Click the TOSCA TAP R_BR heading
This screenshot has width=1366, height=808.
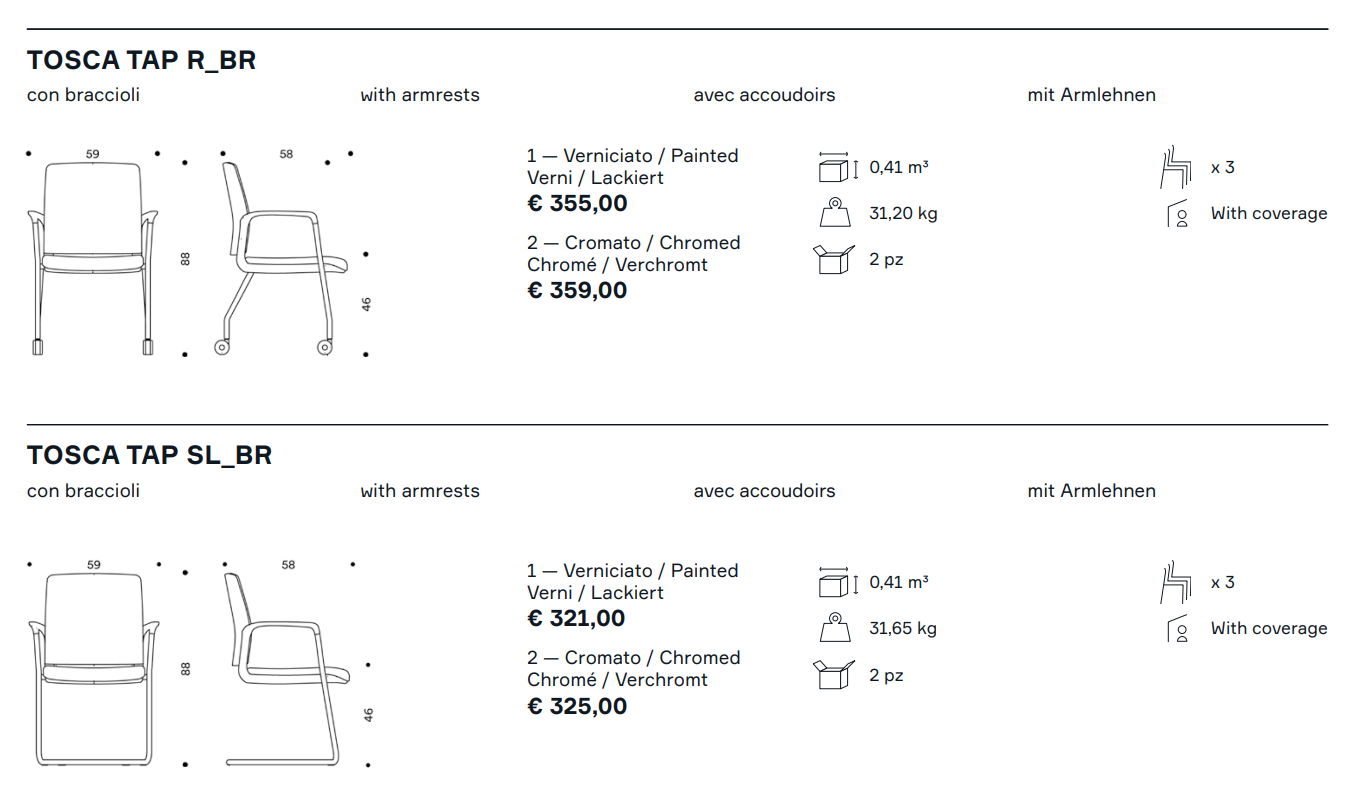141,60
